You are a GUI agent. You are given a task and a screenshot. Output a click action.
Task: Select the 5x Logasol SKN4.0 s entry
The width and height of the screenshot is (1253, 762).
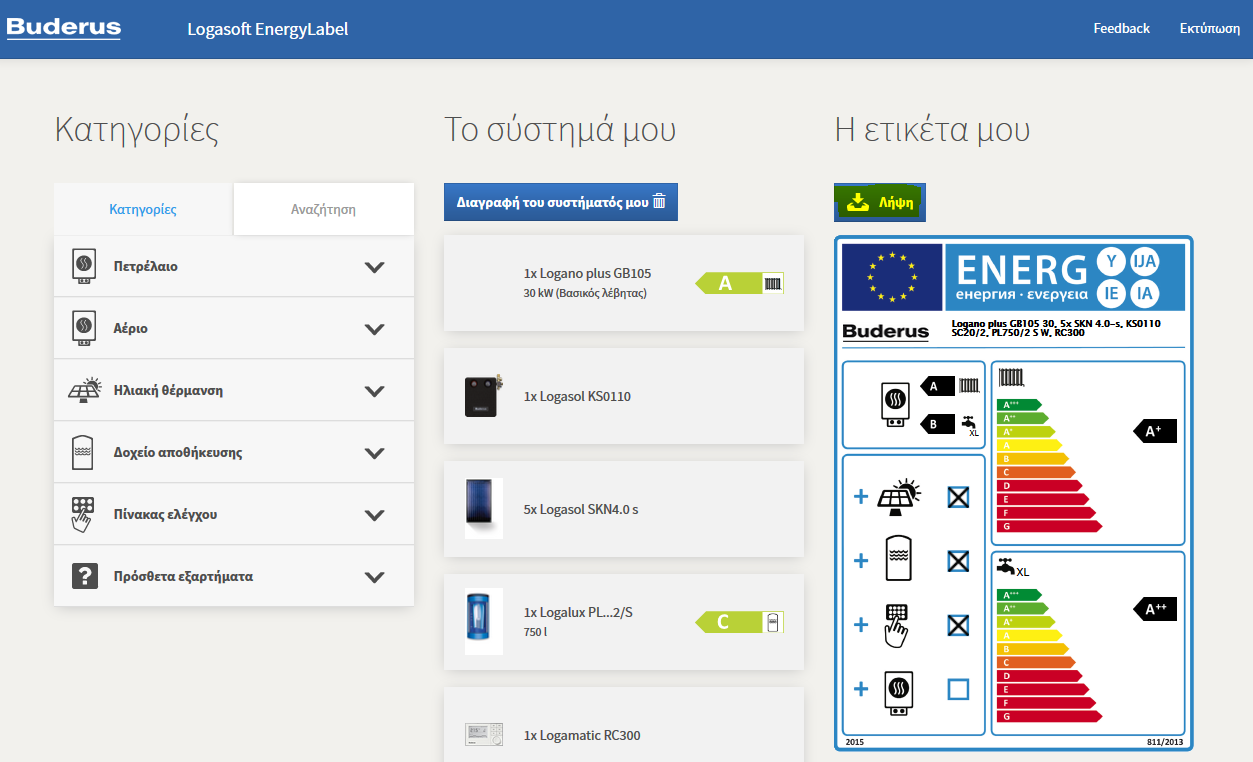624,509
